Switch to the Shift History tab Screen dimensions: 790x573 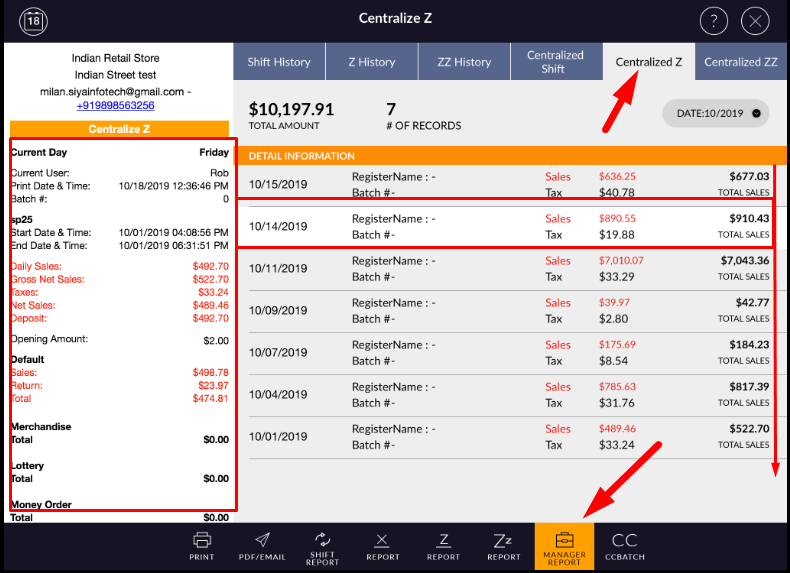tap(279, 62)
